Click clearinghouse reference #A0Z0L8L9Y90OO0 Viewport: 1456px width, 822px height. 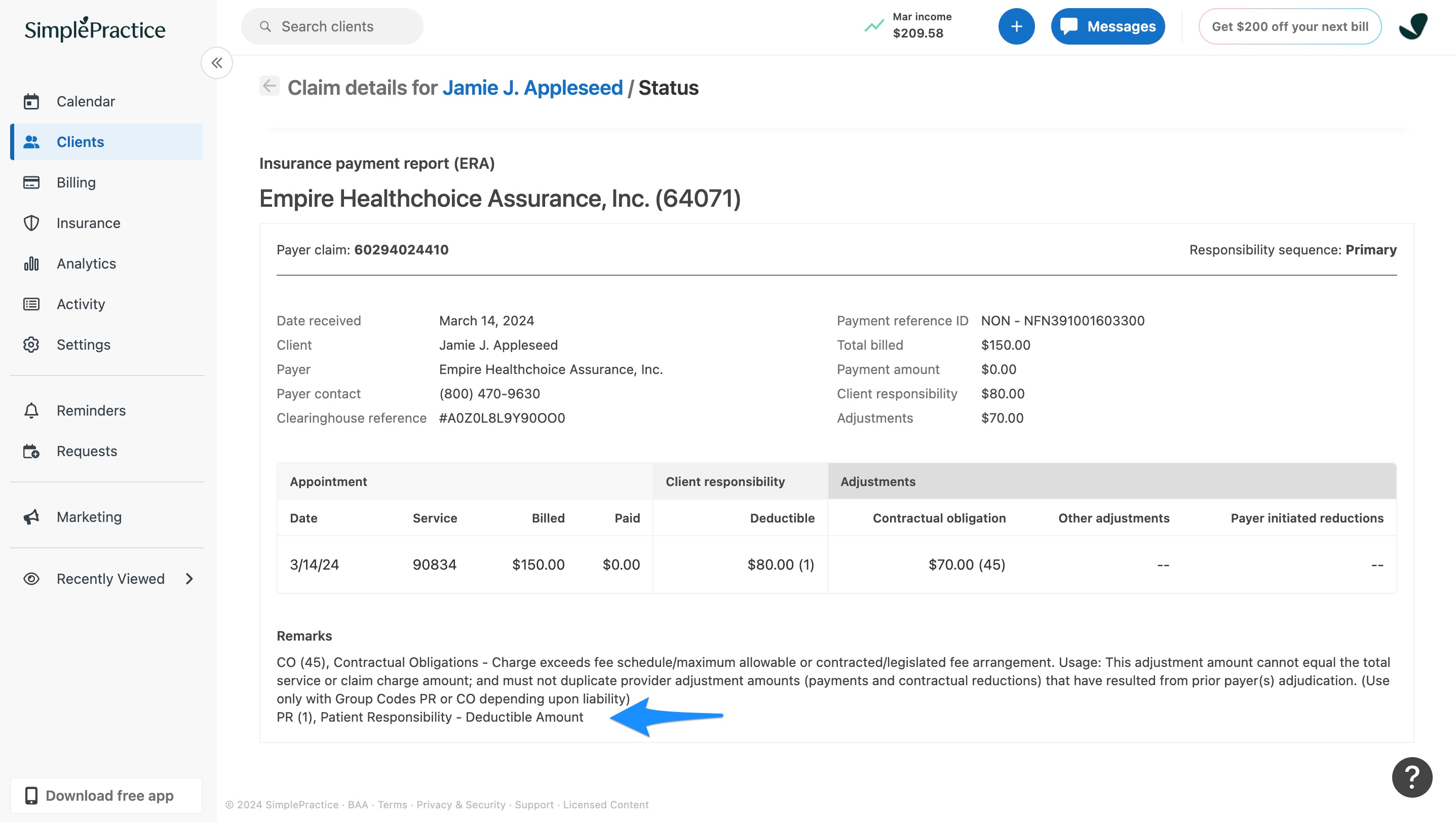[x=502, y=418]
